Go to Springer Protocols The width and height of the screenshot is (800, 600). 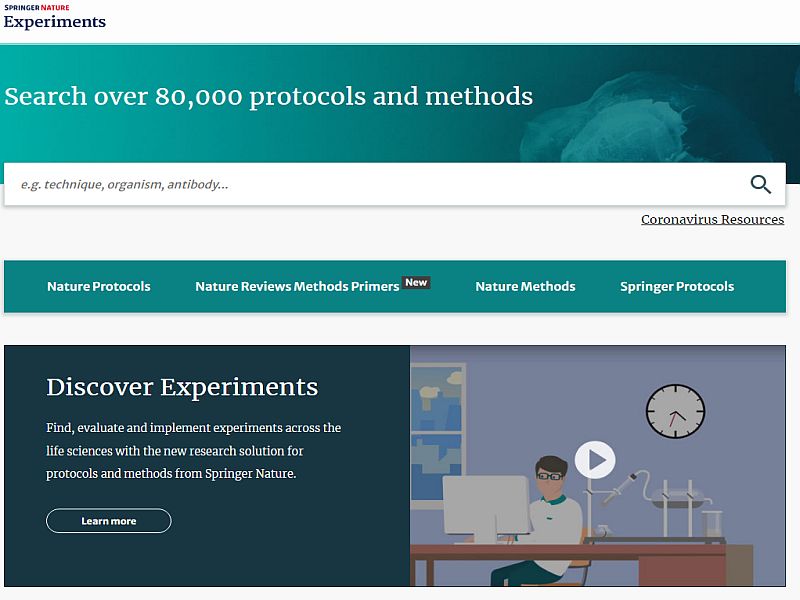(677, 287)
